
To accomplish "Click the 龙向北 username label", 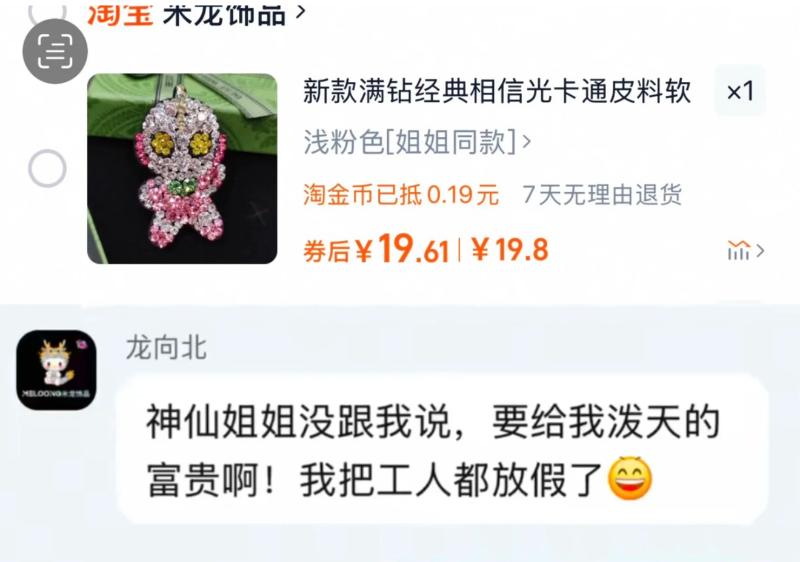I will tap(166, 348).
